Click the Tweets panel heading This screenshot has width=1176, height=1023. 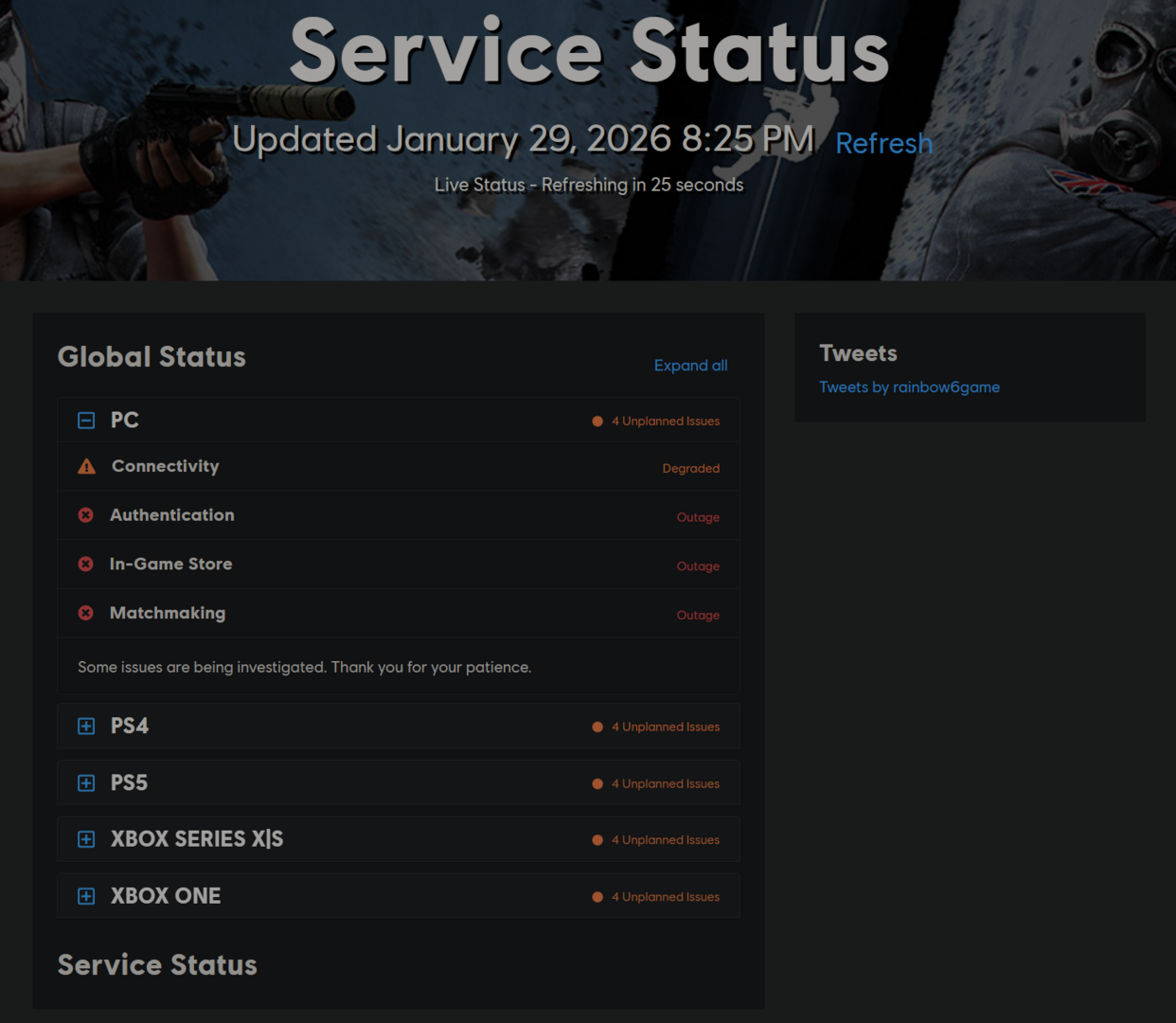[x=858, y=353]
